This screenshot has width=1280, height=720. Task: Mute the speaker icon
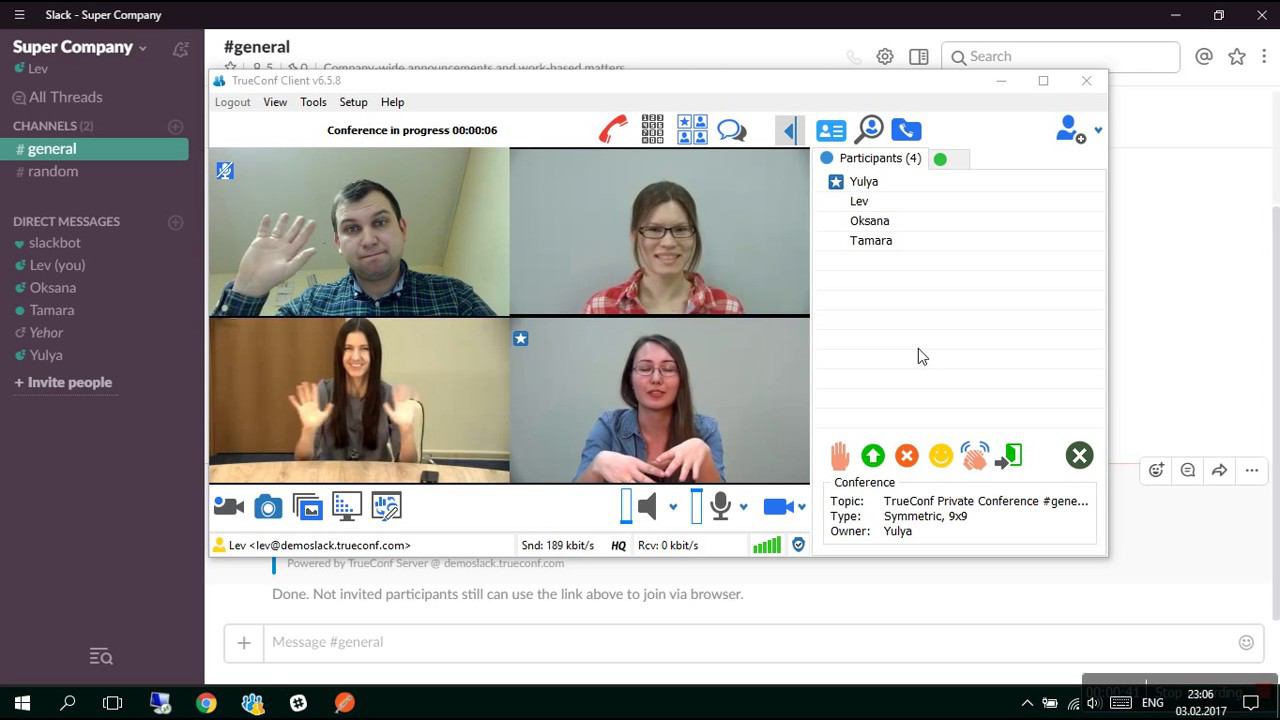point(648,507)
